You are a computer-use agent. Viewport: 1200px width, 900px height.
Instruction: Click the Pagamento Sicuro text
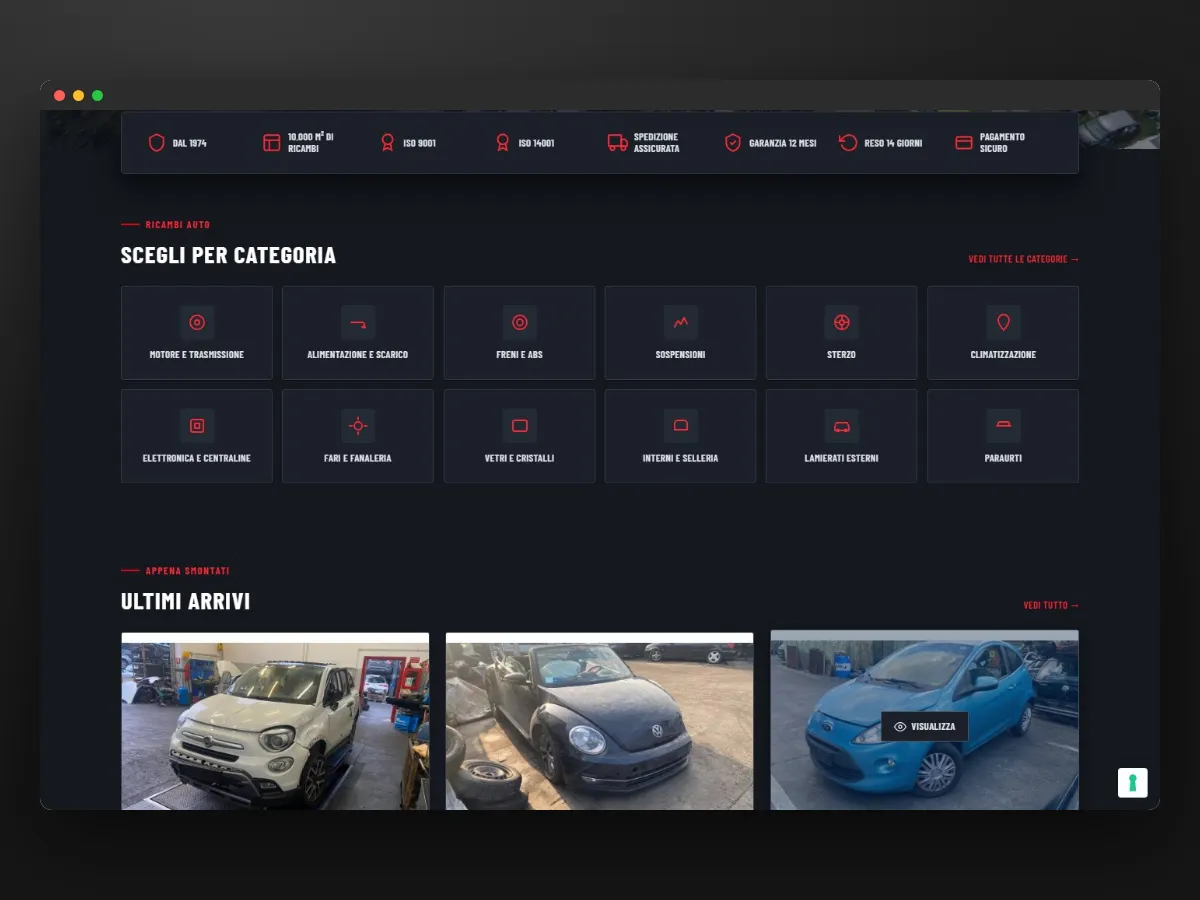[x=1002, y=143]
